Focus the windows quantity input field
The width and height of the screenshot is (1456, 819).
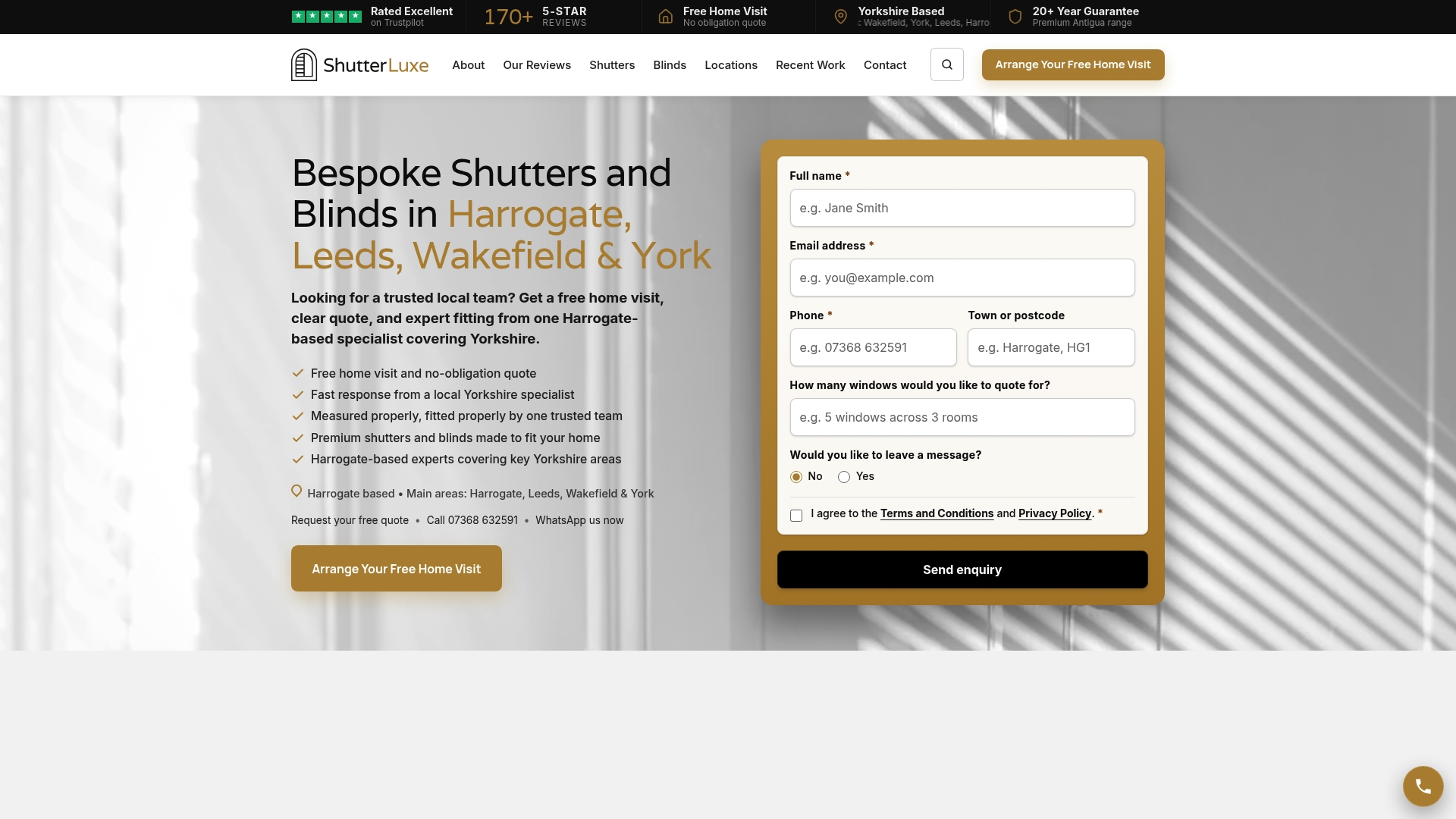[x=962, y=417]
